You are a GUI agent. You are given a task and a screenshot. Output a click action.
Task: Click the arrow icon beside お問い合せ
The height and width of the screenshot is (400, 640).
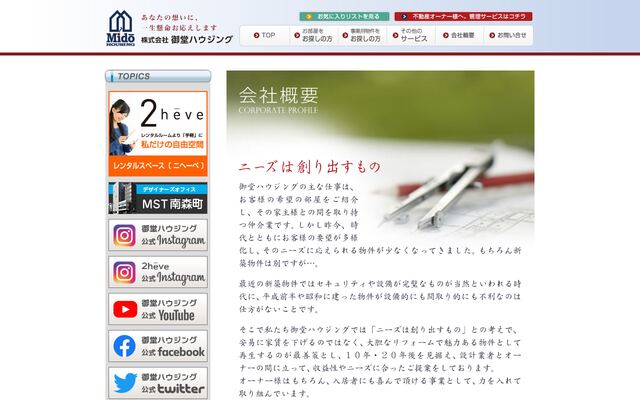(x=492, y=36)
